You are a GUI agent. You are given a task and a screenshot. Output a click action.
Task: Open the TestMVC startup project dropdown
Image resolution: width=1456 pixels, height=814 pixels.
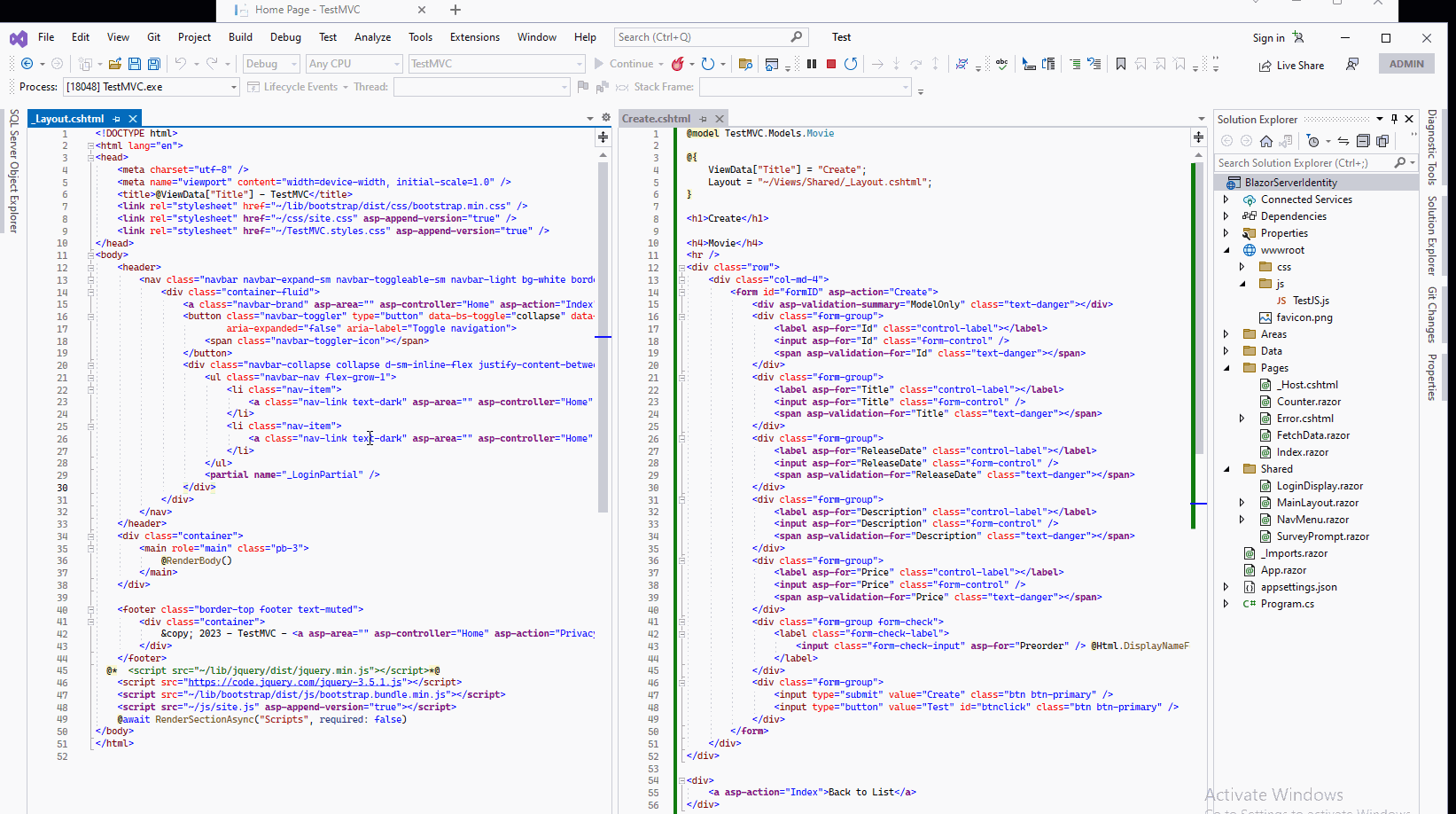[x=496, y=64]
